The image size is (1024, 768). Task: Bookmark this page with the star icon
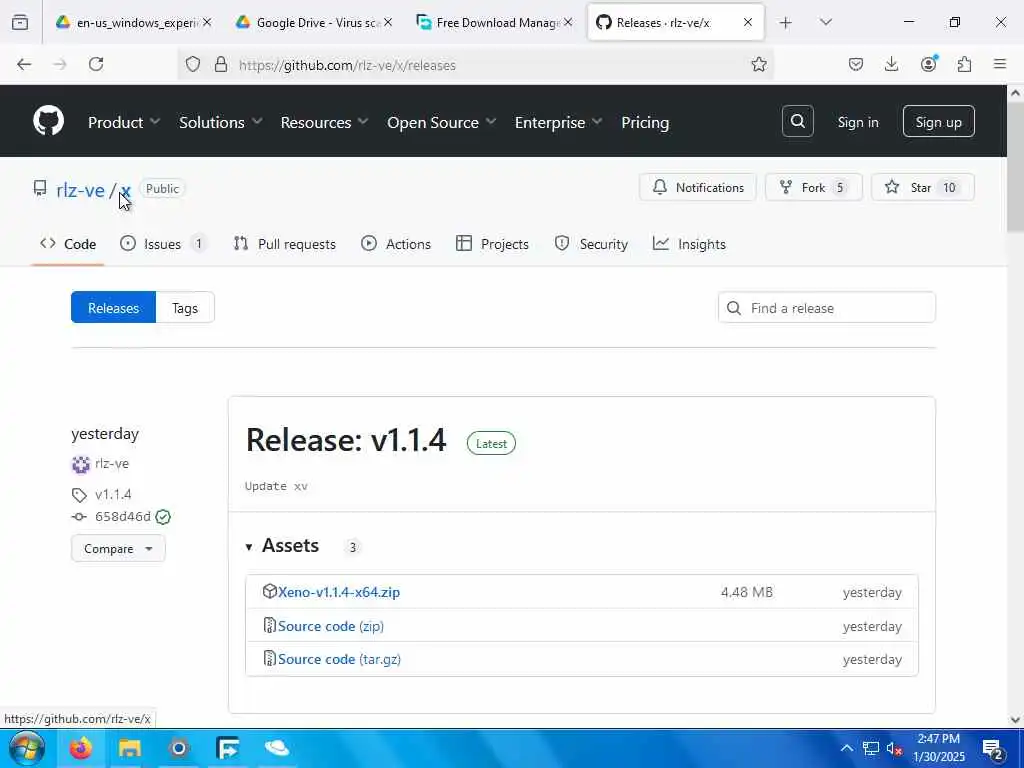pyautogui.click(x=758, y=64)
